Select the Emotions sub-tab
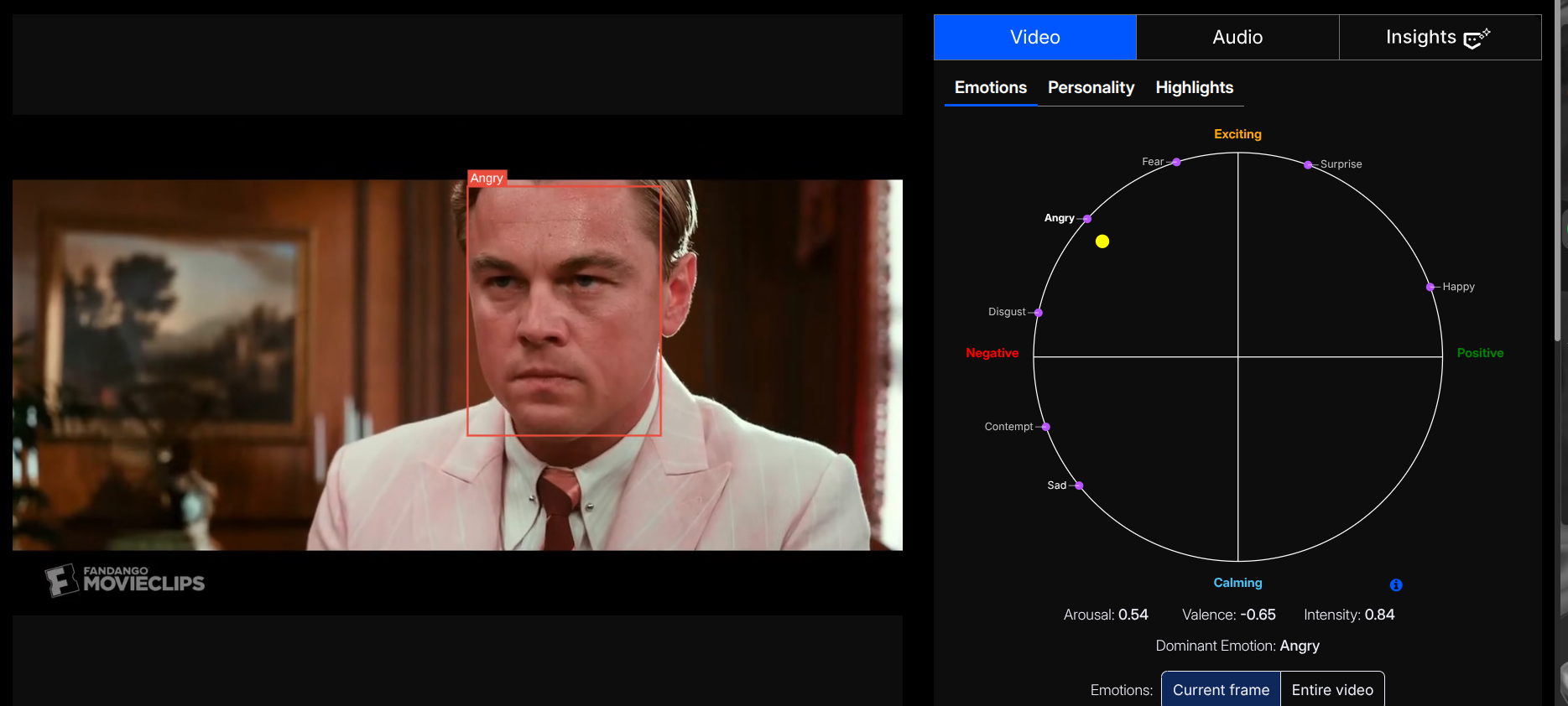This screenshot has height=706, width=1568. coord(991,87)
